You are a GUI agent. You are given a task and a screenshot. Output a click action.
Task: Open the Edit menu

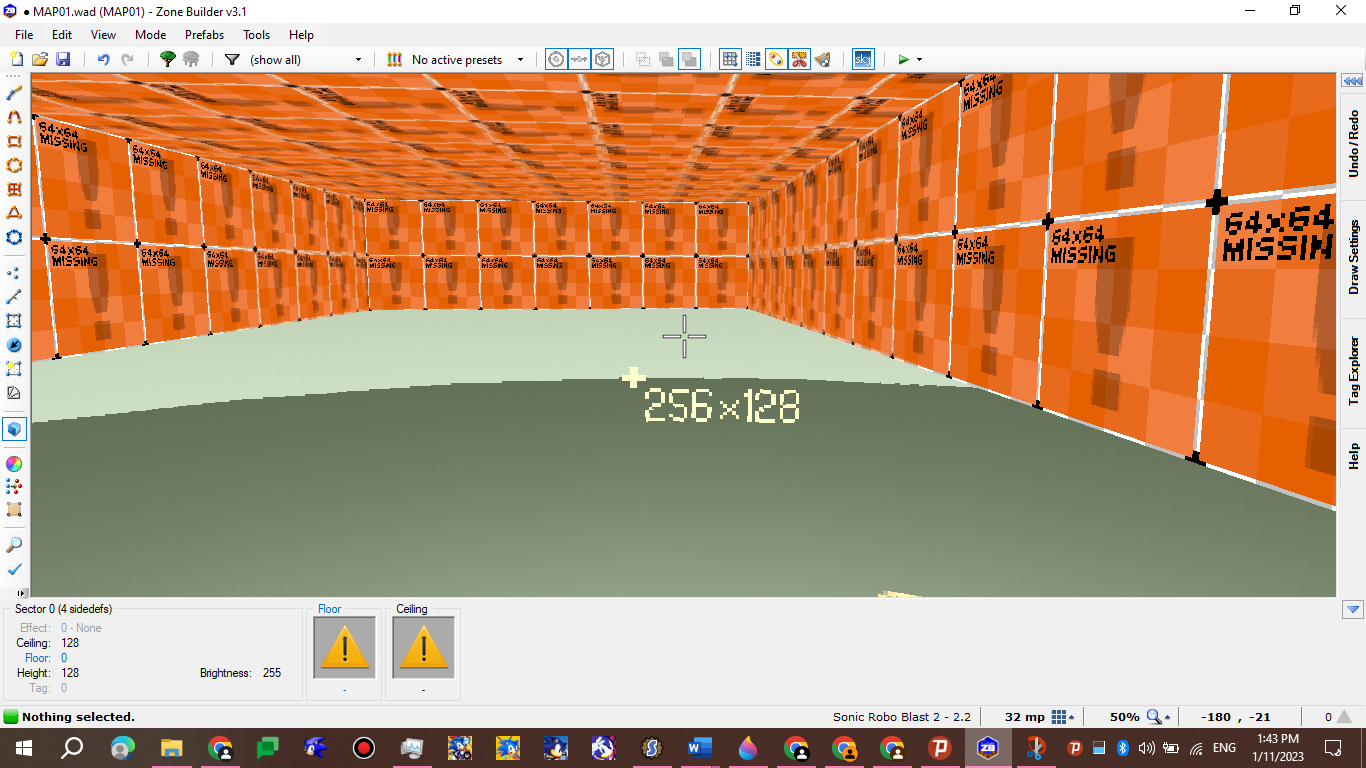(62, 34)
